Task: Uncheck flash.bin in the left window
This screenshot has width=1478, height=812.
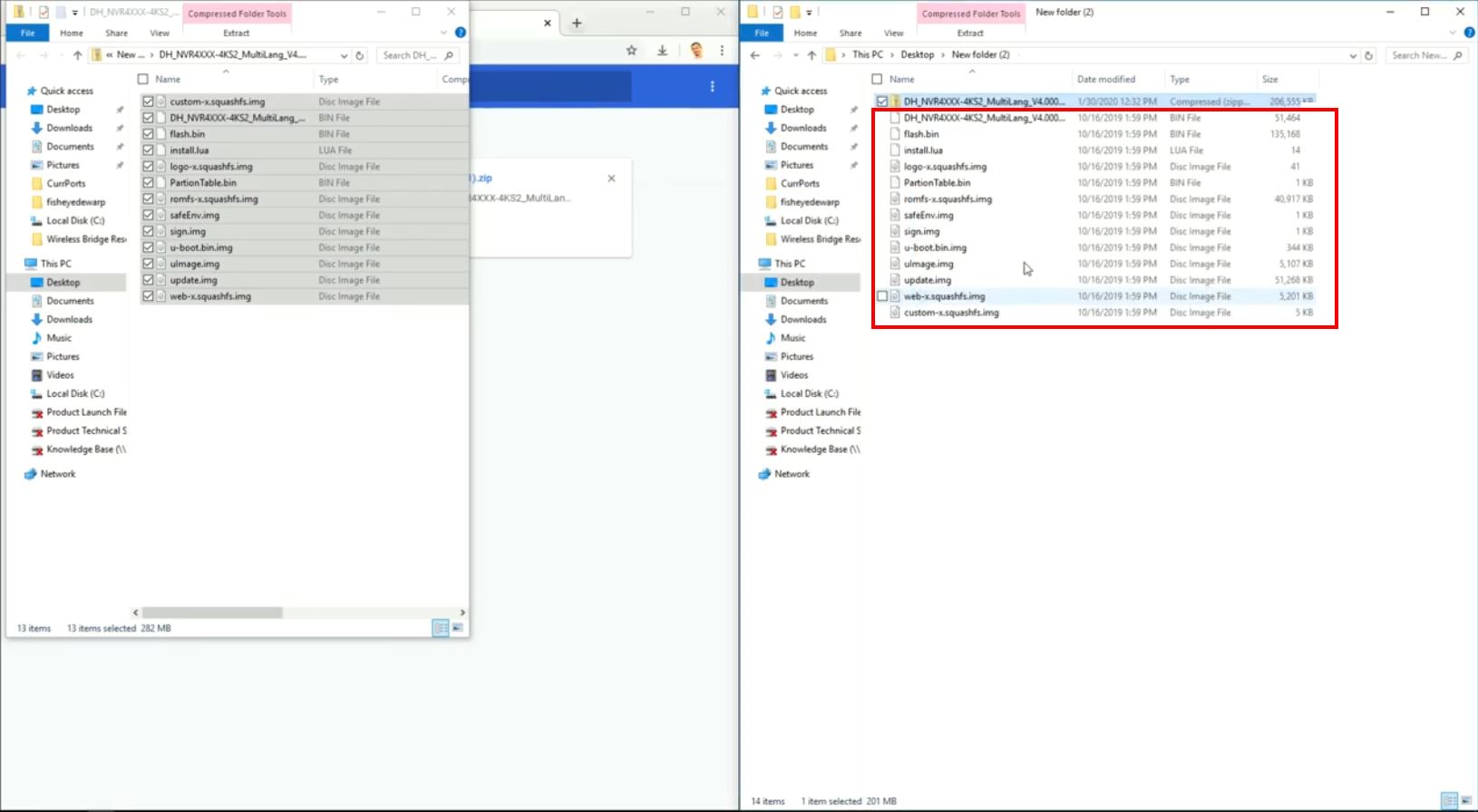Action: (x=148, y=134)
